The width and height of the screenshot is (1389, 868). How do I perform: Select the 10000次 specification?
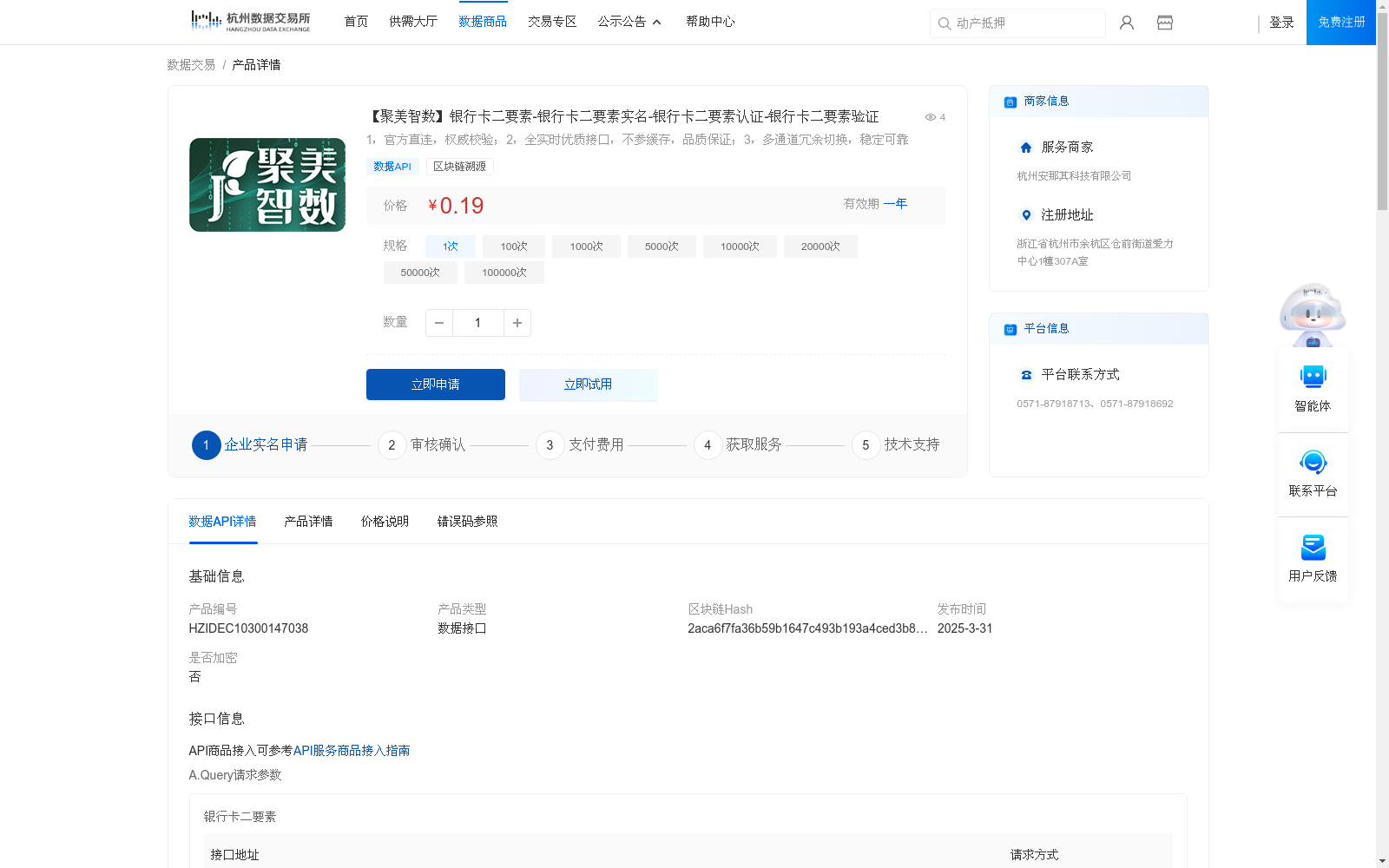[x=740, y=246]
